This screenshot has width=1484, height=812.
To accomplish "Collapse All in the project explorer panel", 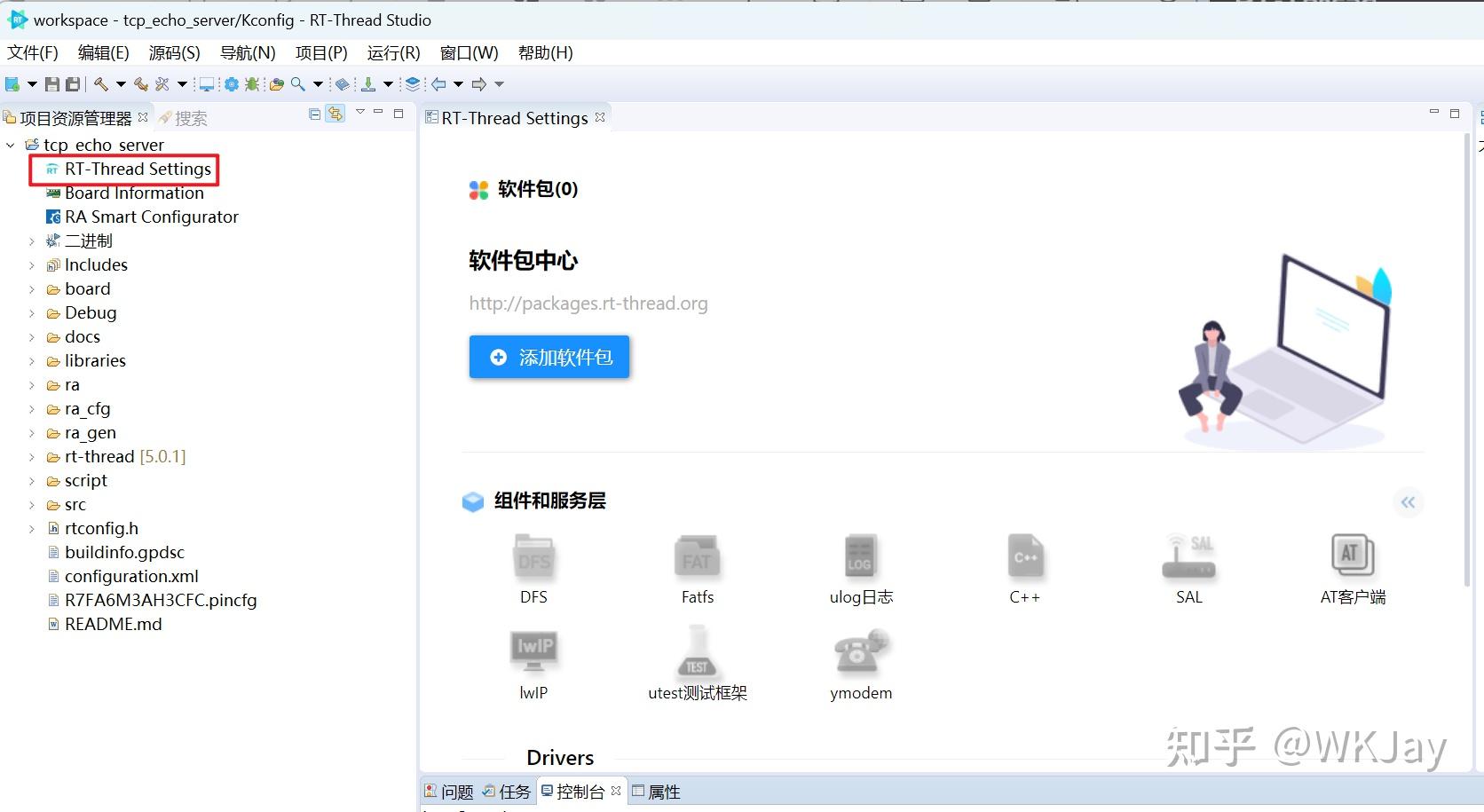I will coord(313,114).
